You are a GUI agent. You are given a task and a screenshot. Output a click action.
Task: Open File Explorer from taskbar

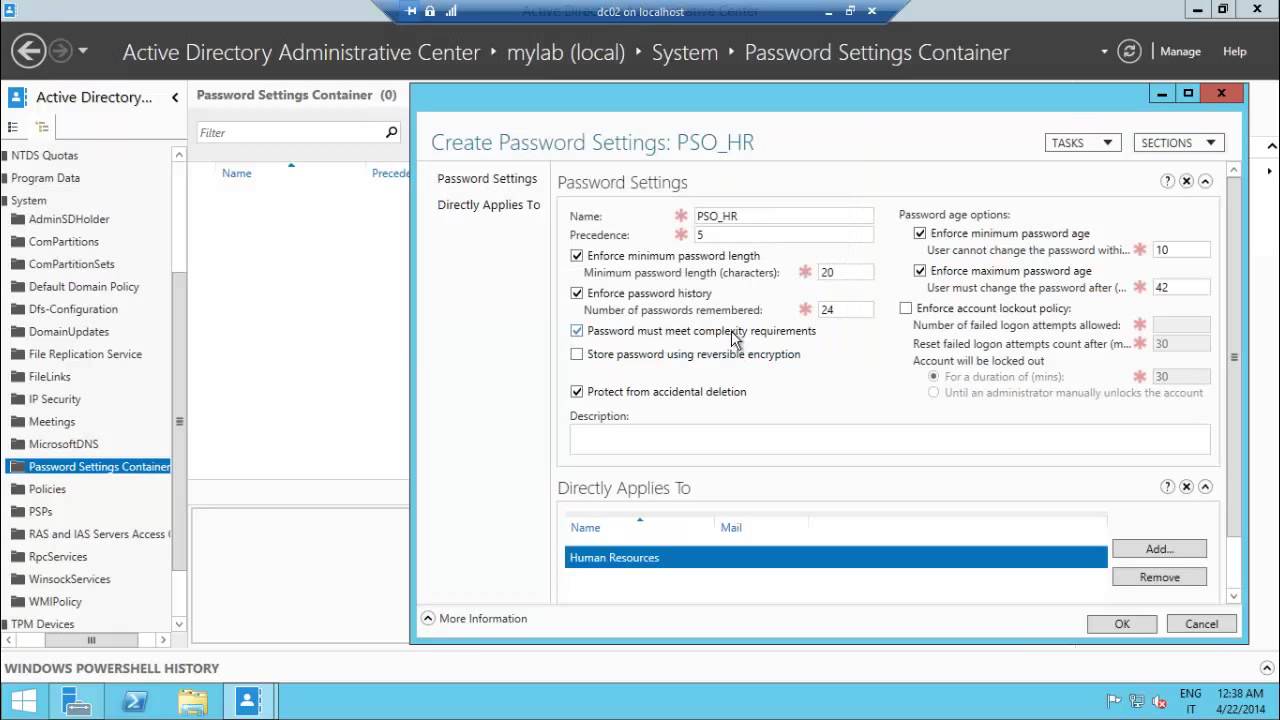(192, 702)
